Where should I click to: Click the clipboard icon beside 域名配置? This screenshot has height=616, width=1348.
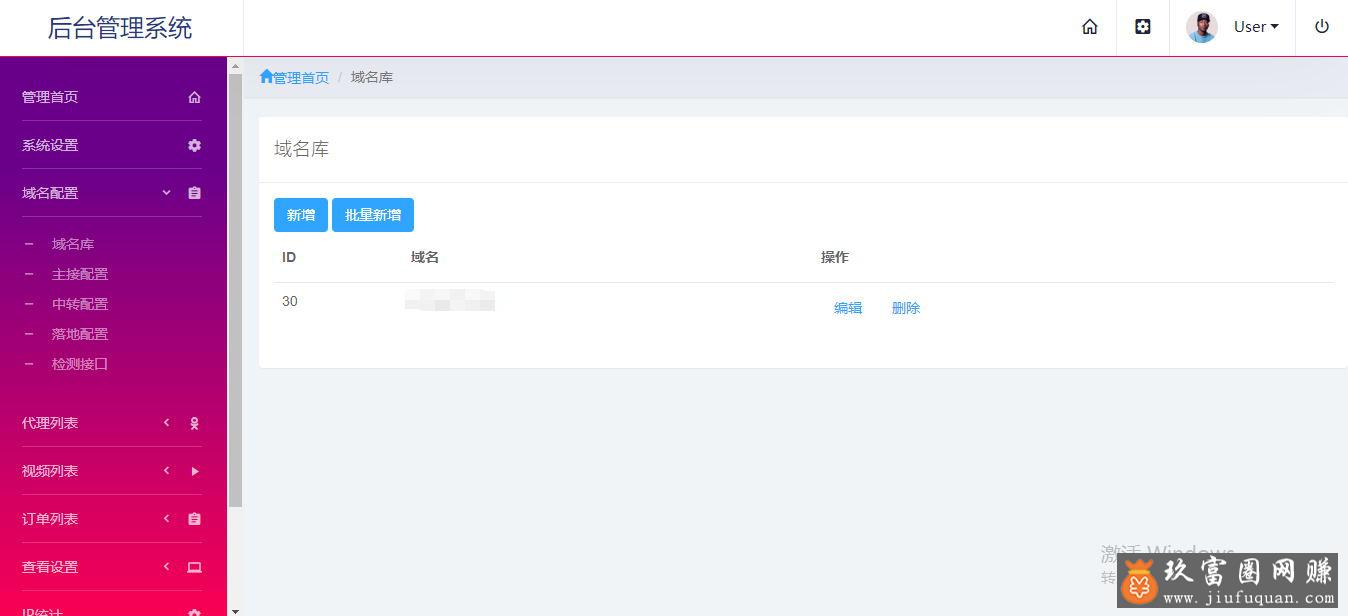pyautogui.click(x=194, y=193)
